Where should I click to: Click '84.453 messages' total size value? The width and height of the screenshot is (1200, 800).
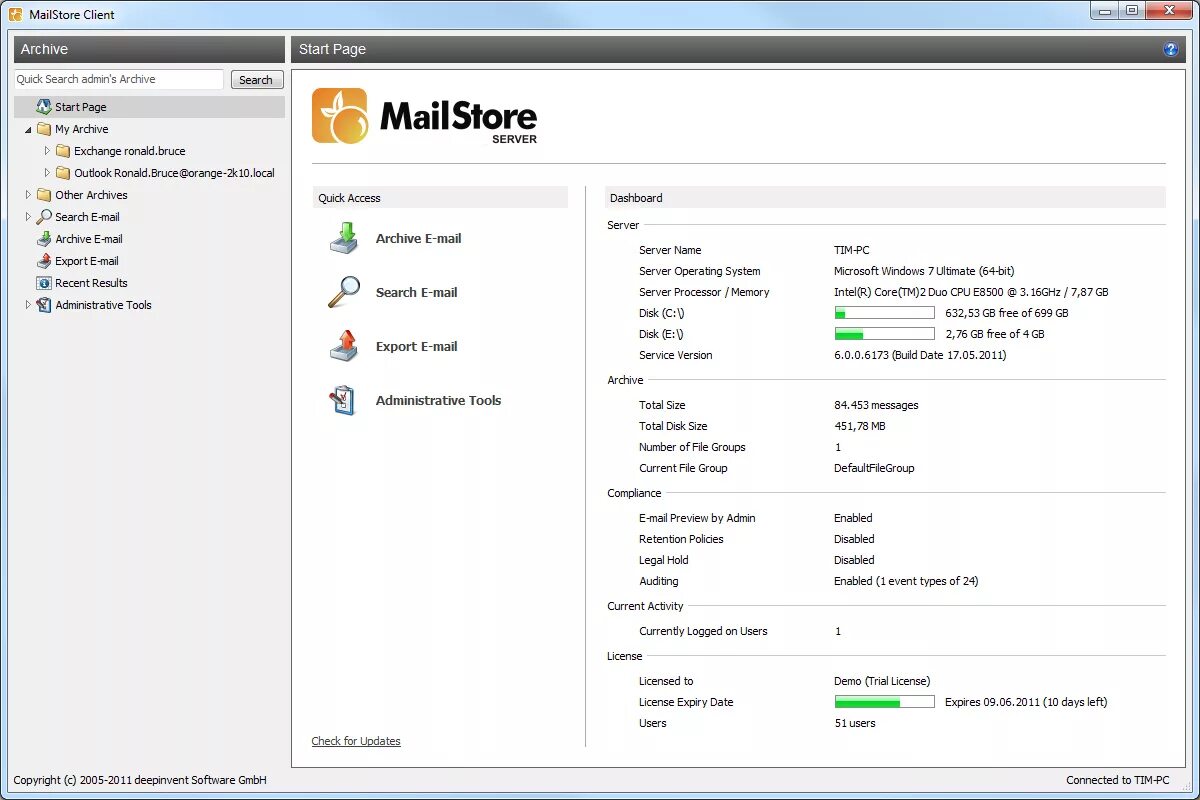876,405
